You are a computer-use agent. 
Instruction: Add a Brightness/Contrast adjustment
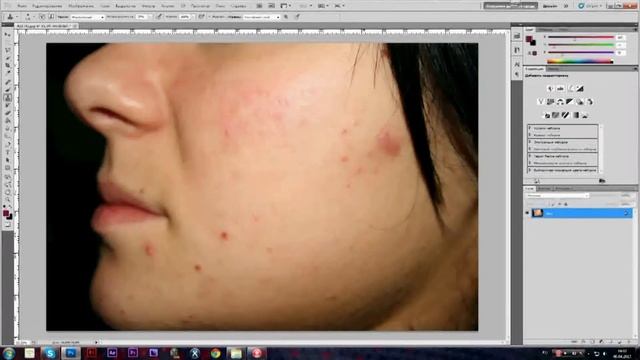tap(550, 89)
